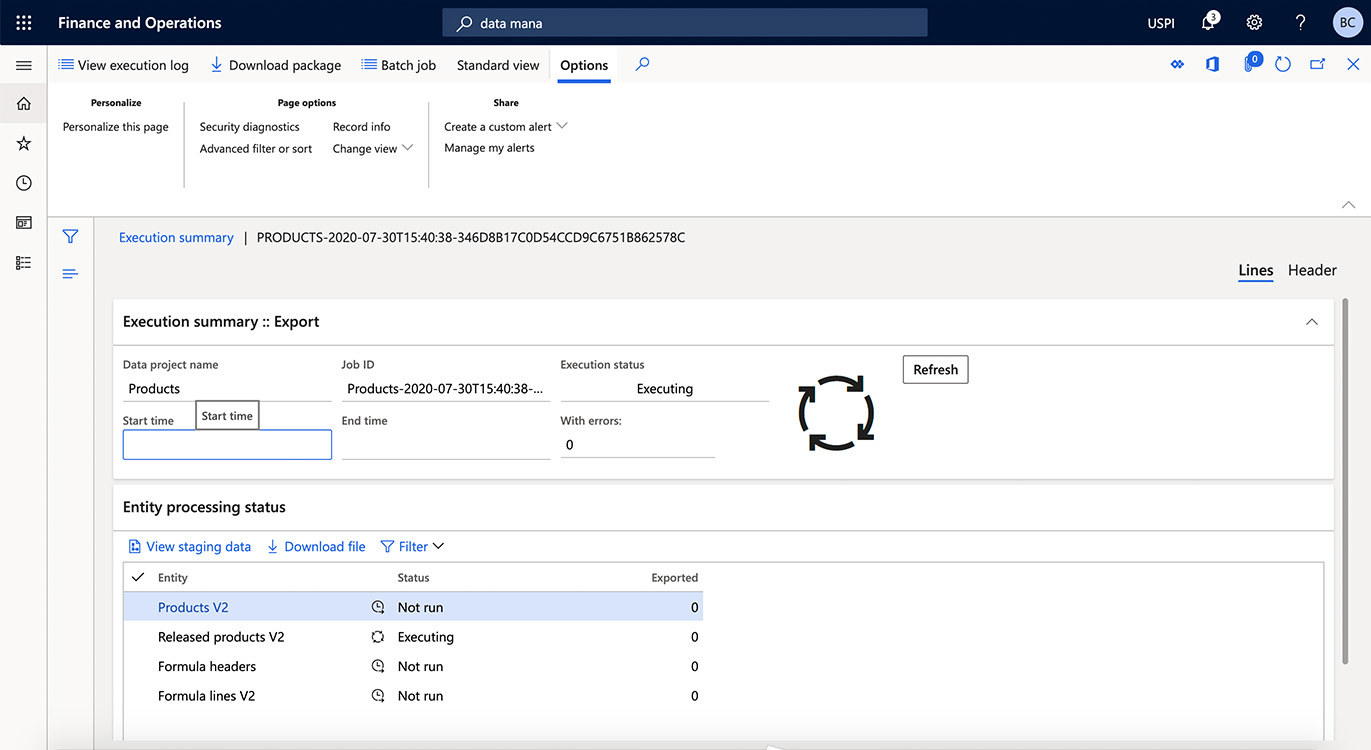Open Execution summary breadcrumb link
Viewport: 1371px width, 750px height.
(x=176, y=238)
